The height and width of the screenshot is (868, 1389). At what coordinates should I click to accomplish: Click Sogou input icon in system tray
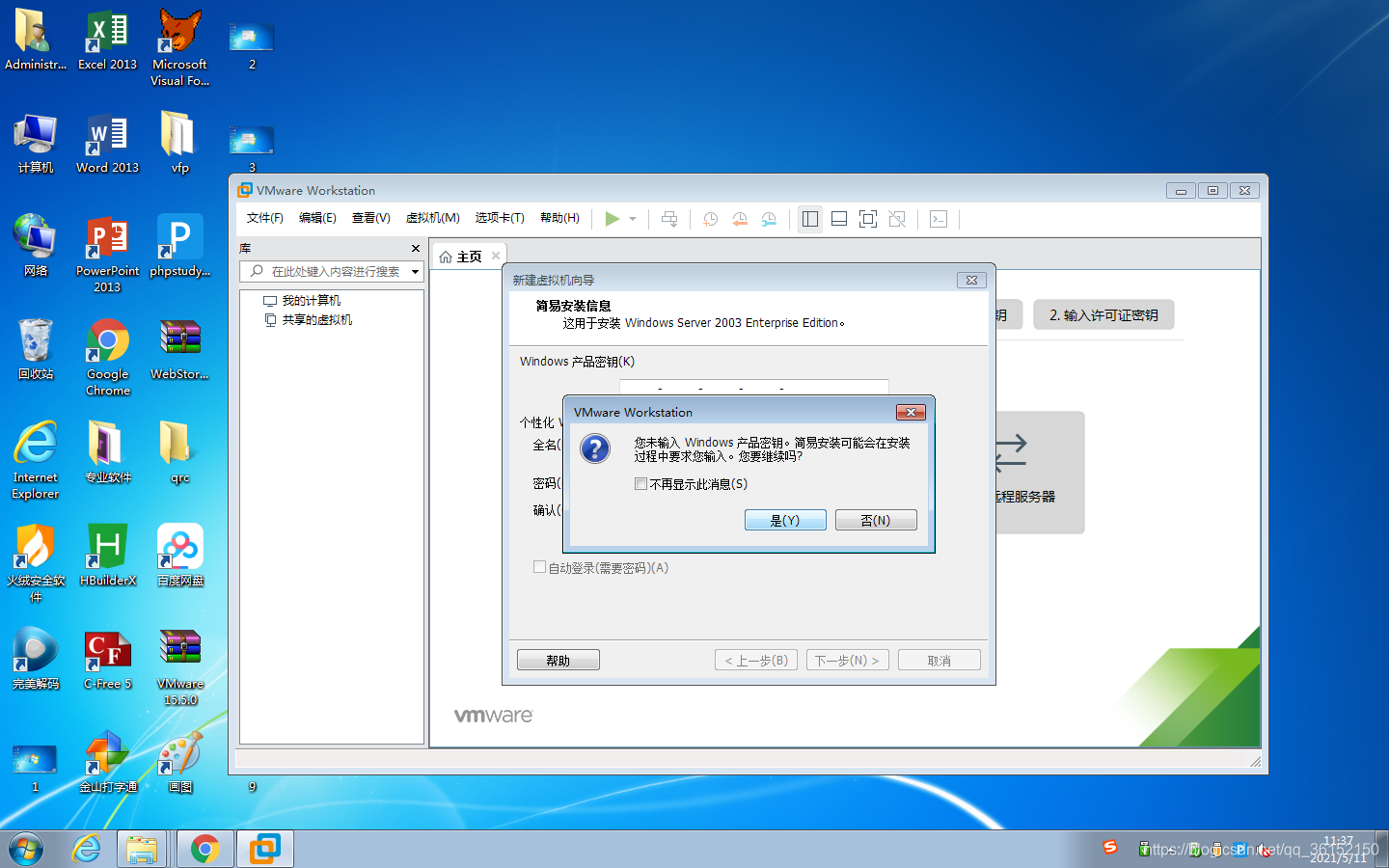(1110, 847)
